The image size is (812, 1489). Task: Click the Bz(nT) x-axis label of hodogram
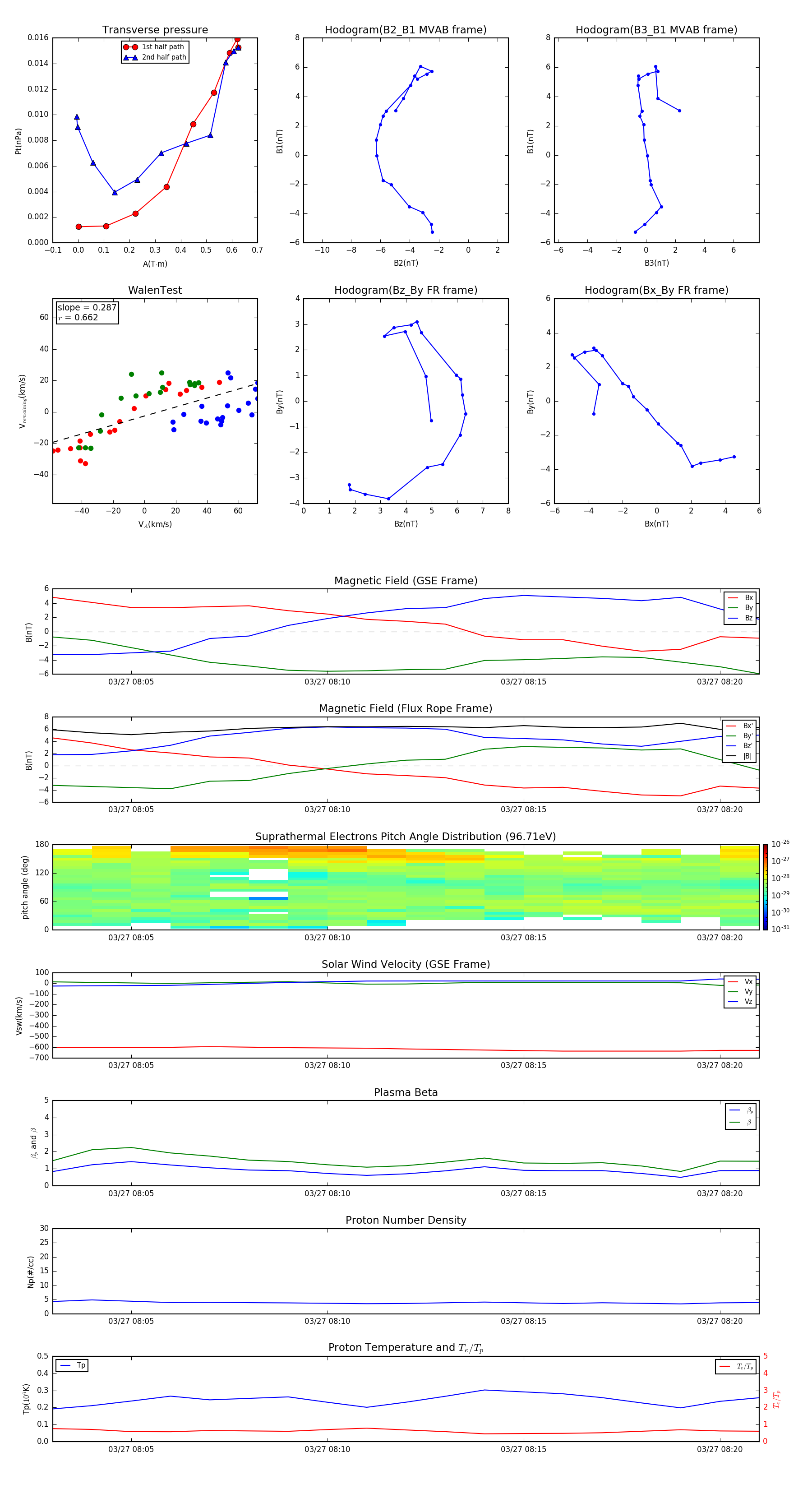point(406,524)
